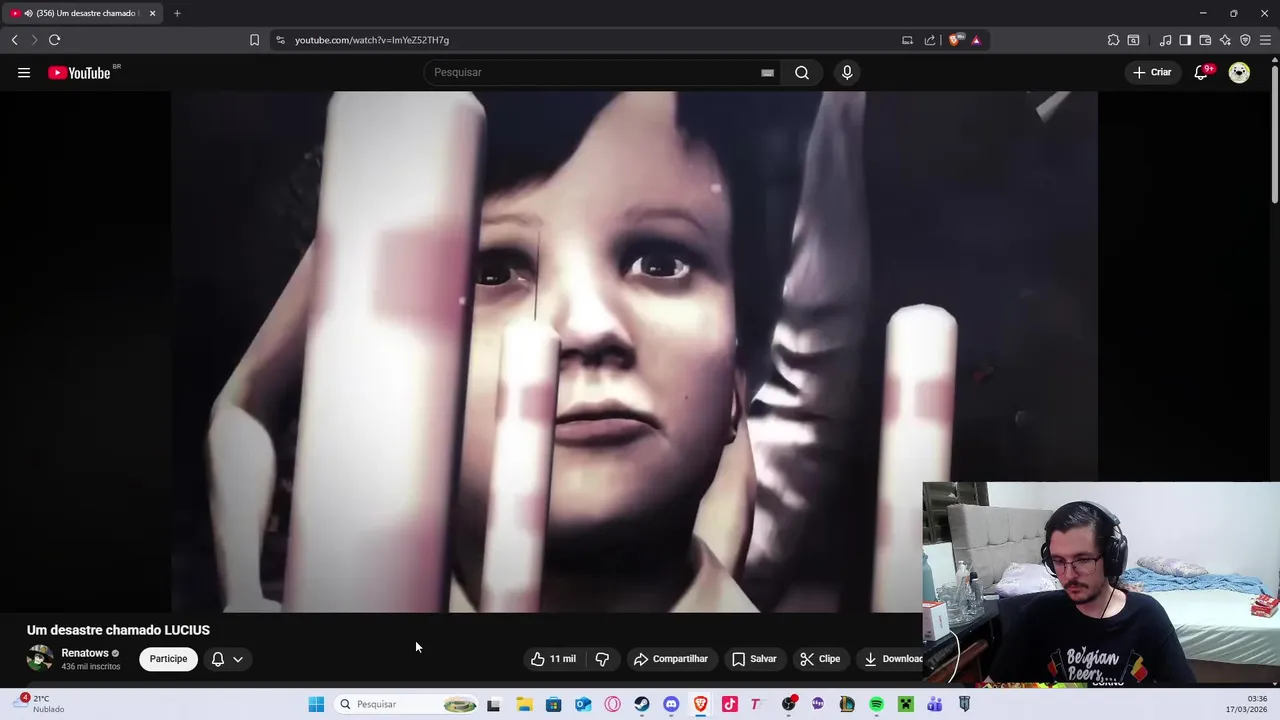Open the clock and date showing 03:36

point(1247,704)
